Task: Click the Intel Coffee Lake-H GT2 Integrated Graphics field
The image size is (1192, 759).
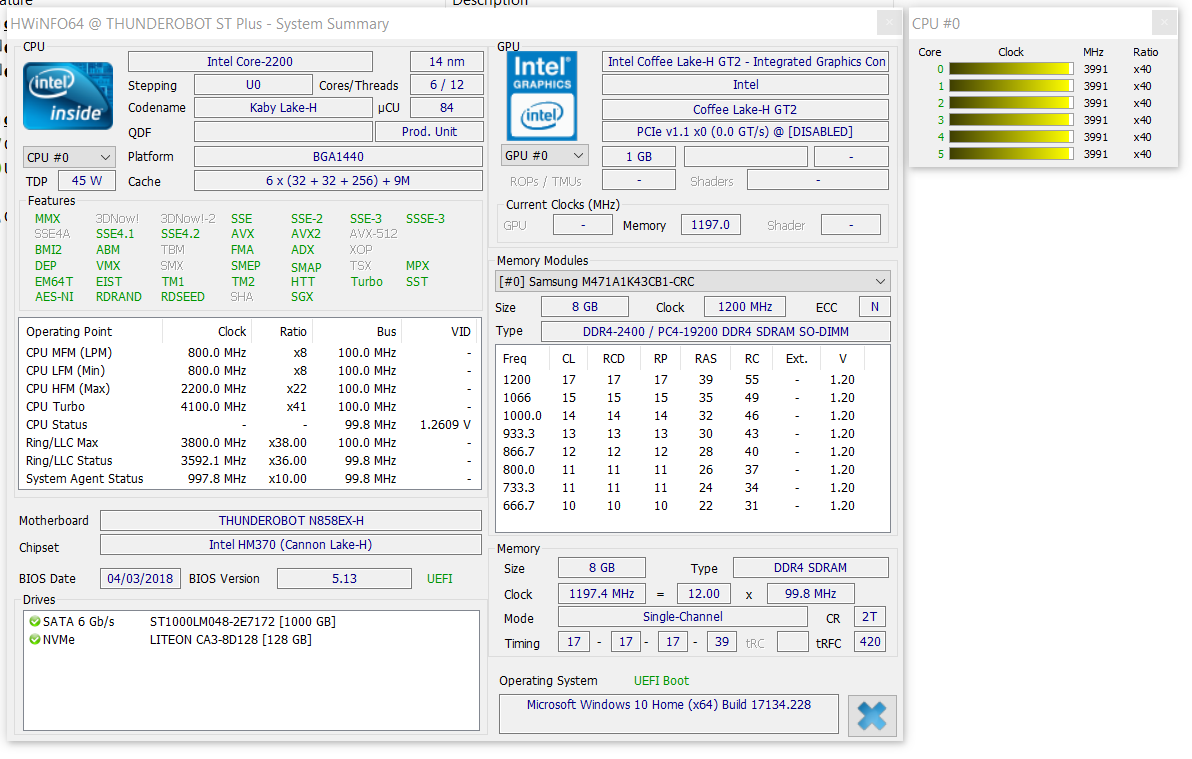Action: click(x=745, y=62)
